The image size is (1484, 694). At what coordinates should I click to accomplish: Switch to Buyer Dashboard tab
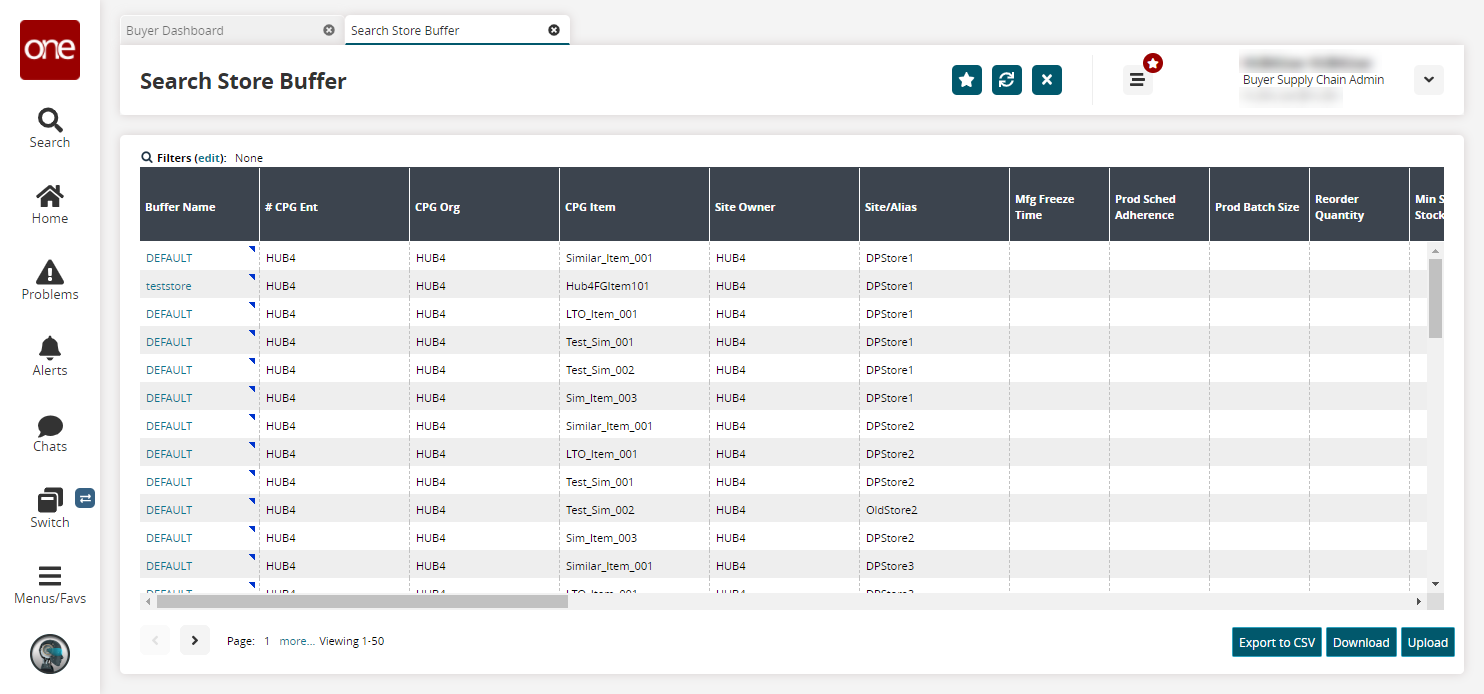175,30
